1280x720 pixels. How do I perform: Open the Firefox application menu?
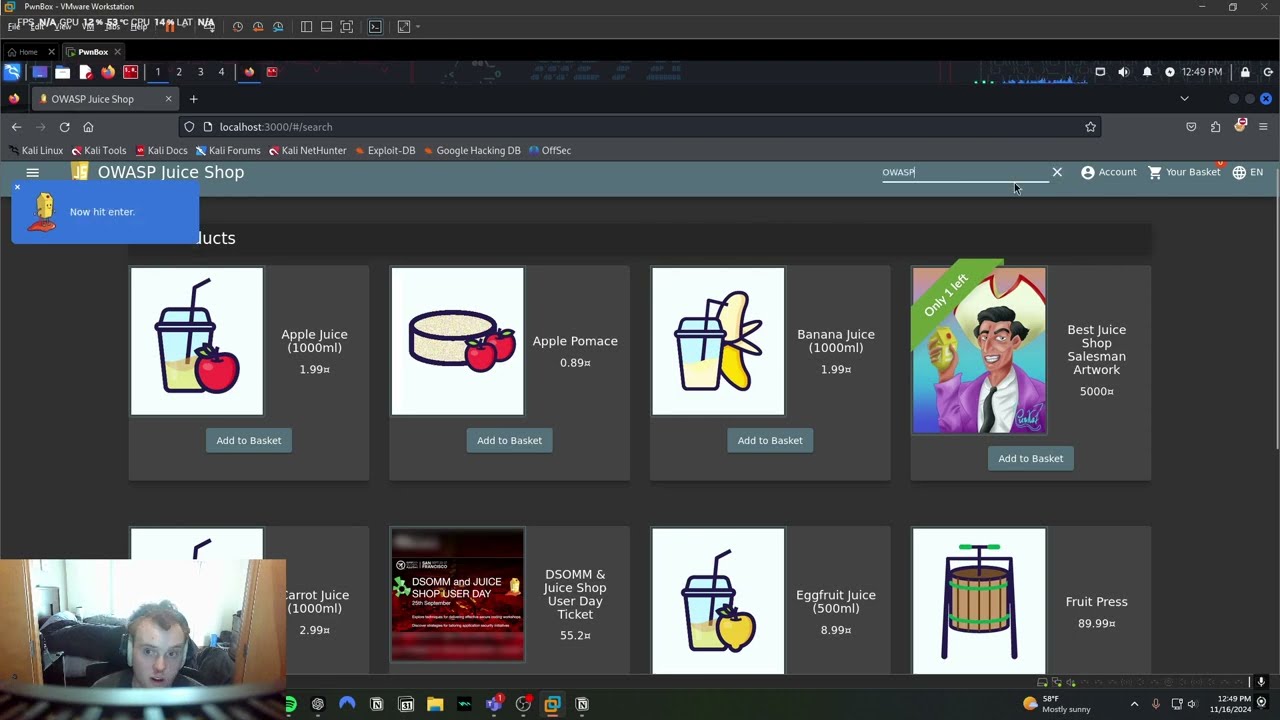(1263, 127)
